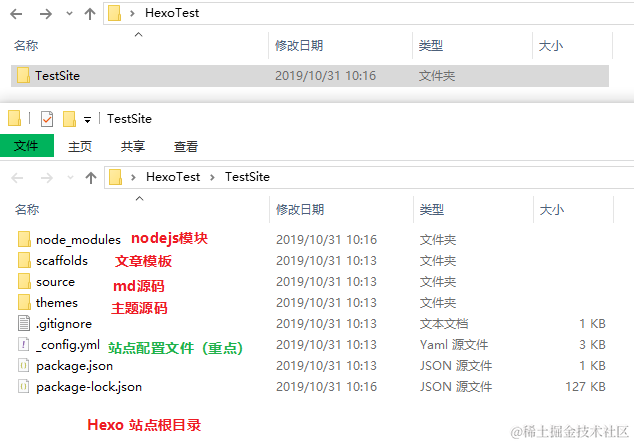Go up one level in HexoTest window
This screenshot has height=444, width=634.
pyautogui.click(x=90, y=14)
